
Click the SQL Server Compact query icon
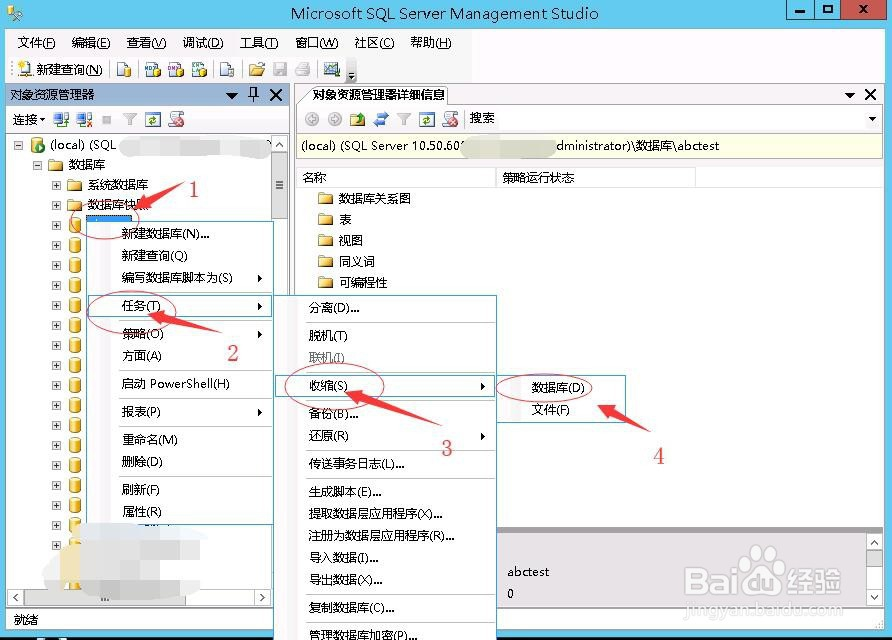(x=227, y=69)
